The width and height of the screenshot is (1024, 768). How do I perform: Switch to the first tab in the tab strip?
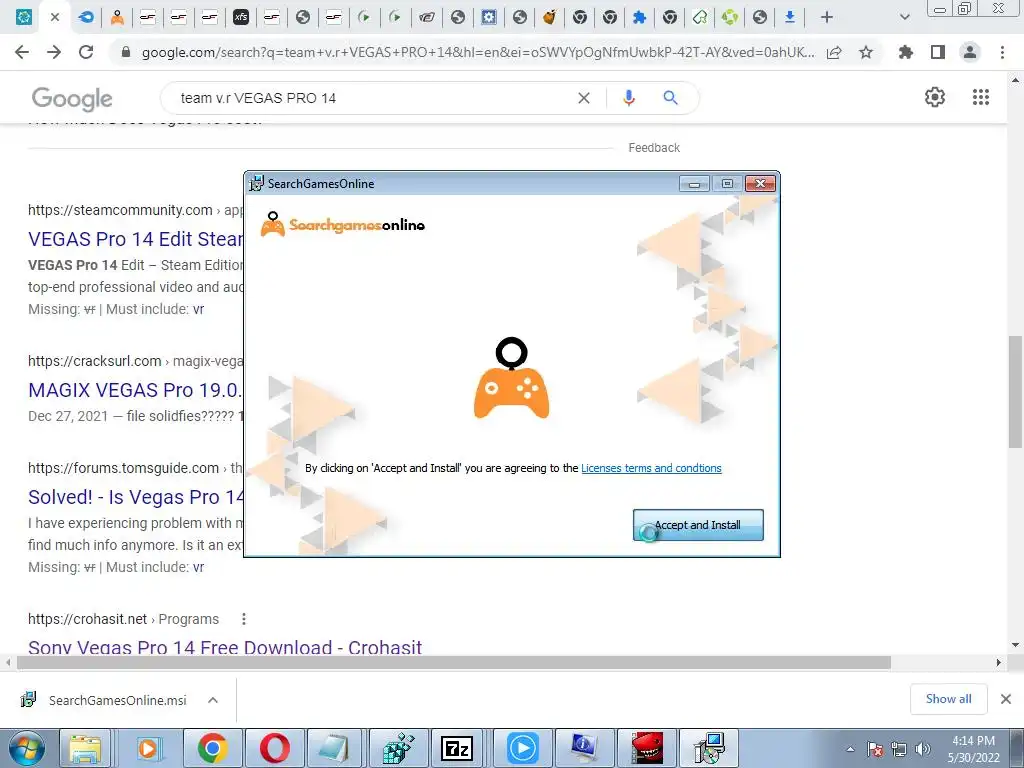[24, 18]
